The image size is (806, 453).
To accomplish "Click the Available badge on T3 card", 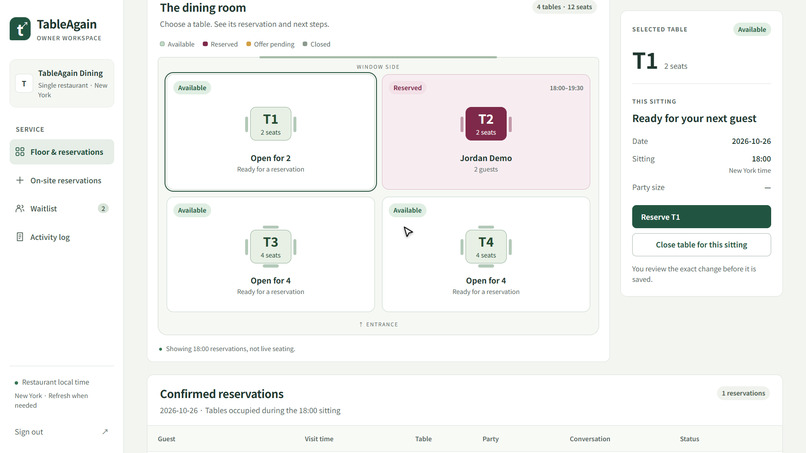I will click(192, 210).
